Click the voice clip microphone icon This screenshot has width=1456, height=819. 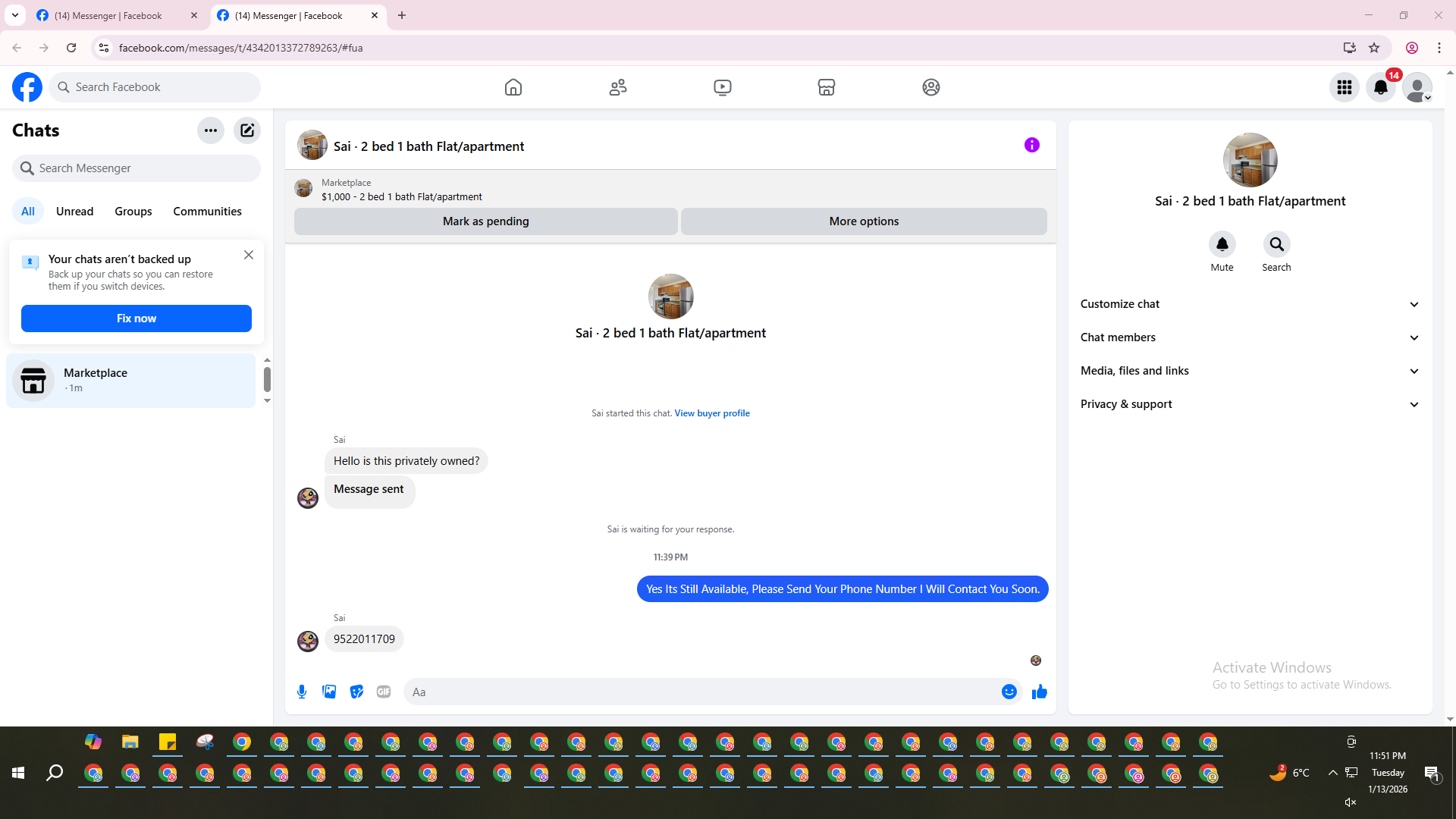(302, 692)
